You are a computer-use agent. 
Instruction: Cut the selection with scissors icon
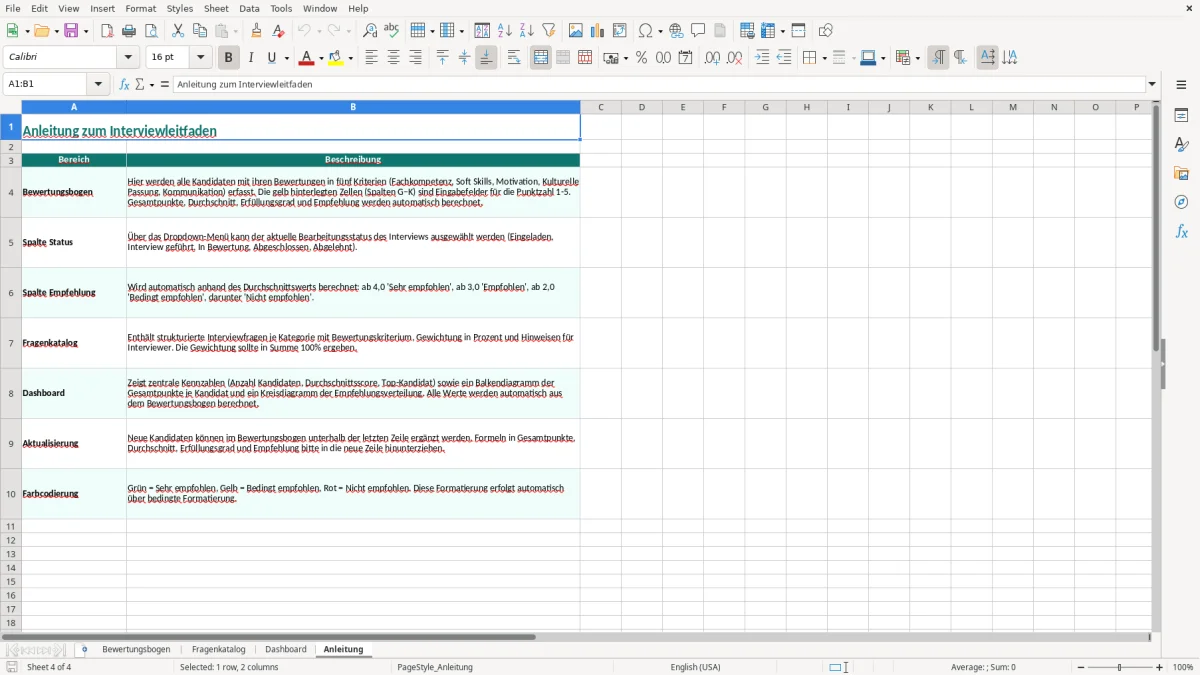[178, 31]
